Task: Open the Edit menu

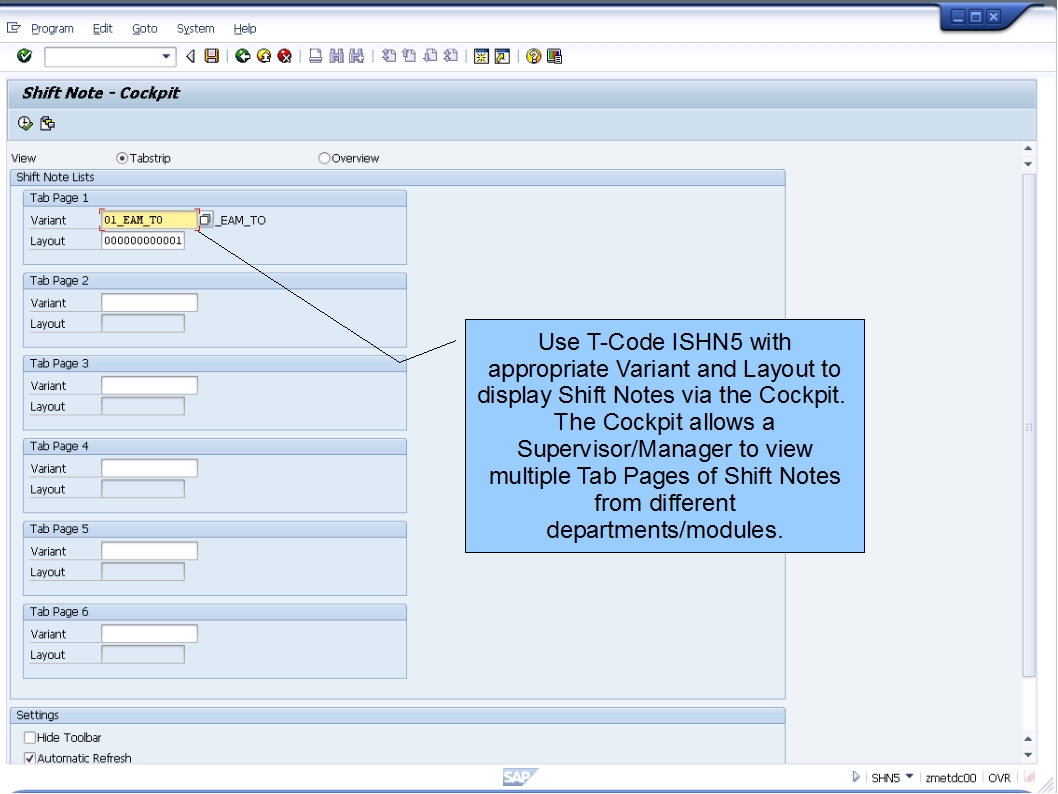Action: point(103,28)
